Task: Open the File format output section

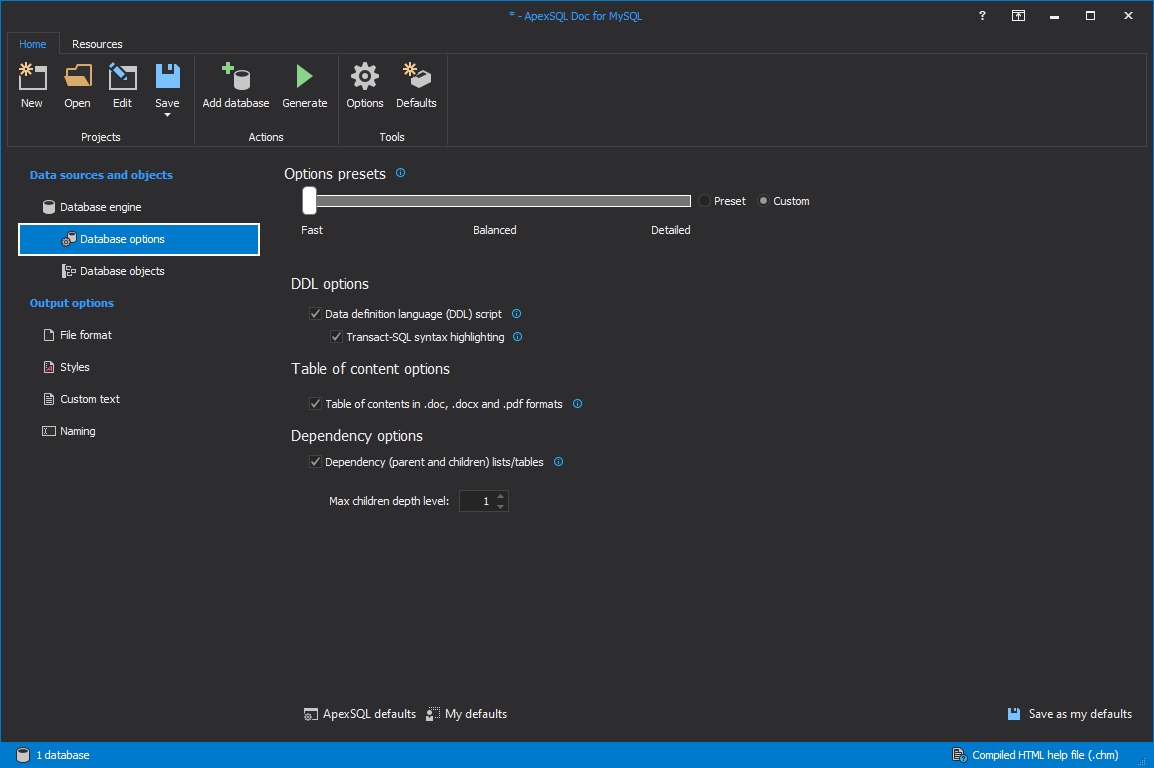Action: [139, 335]
